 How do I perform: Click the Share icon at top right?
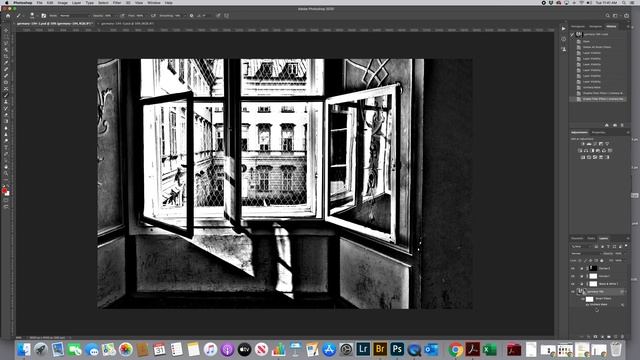click(626, 16)
